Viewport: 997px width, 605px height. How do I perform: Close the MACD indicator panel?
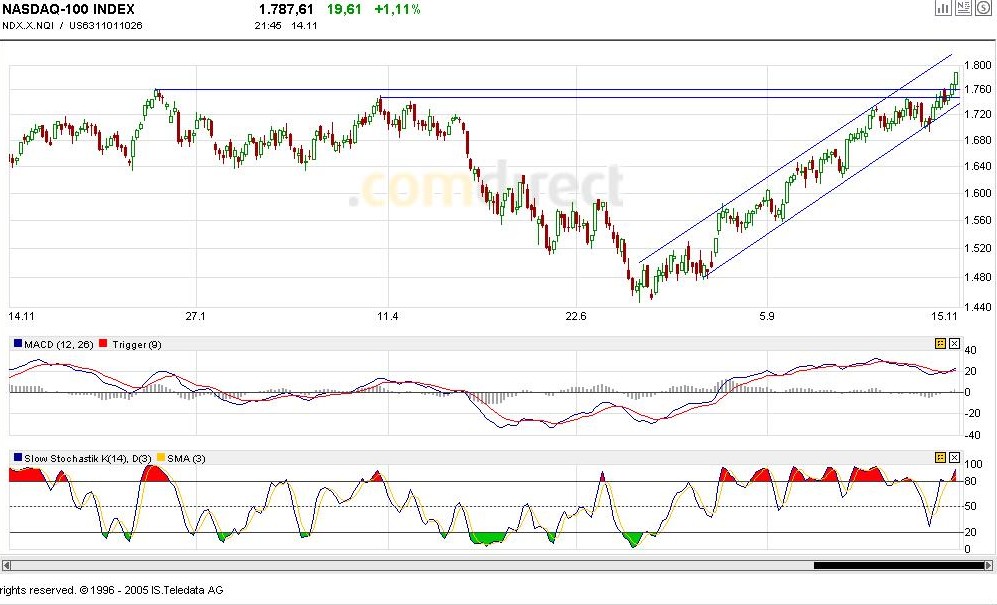pyautogui.click(x=954, y=344)
